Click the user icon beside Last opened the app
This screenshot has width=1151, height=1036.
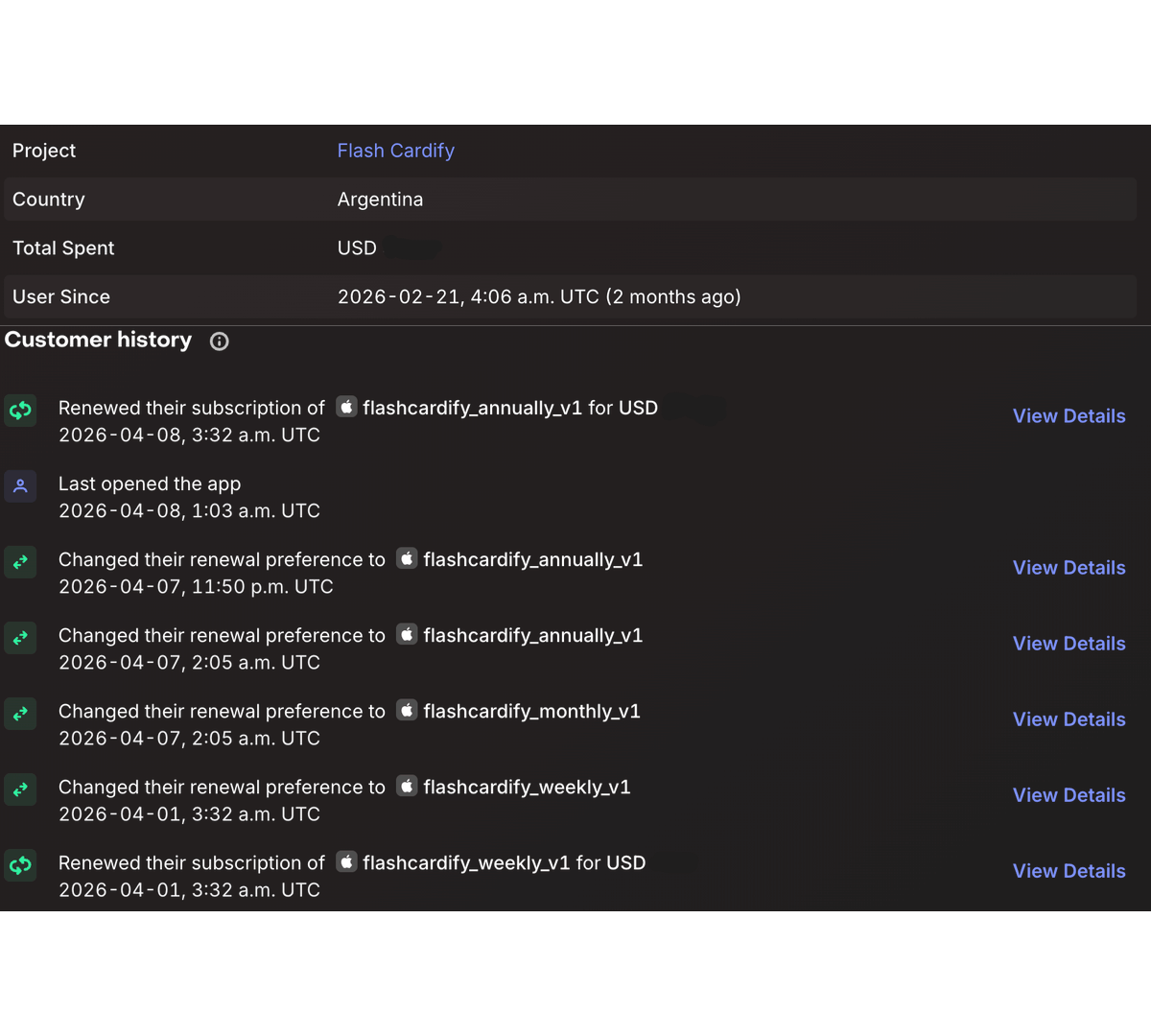coord(20,486)
